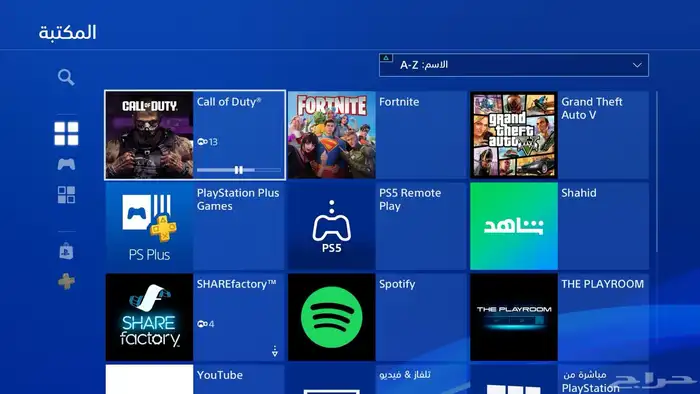700x394 pixels.
Task: Open the PlayStation Store bag icon
Action: (67, 251)
